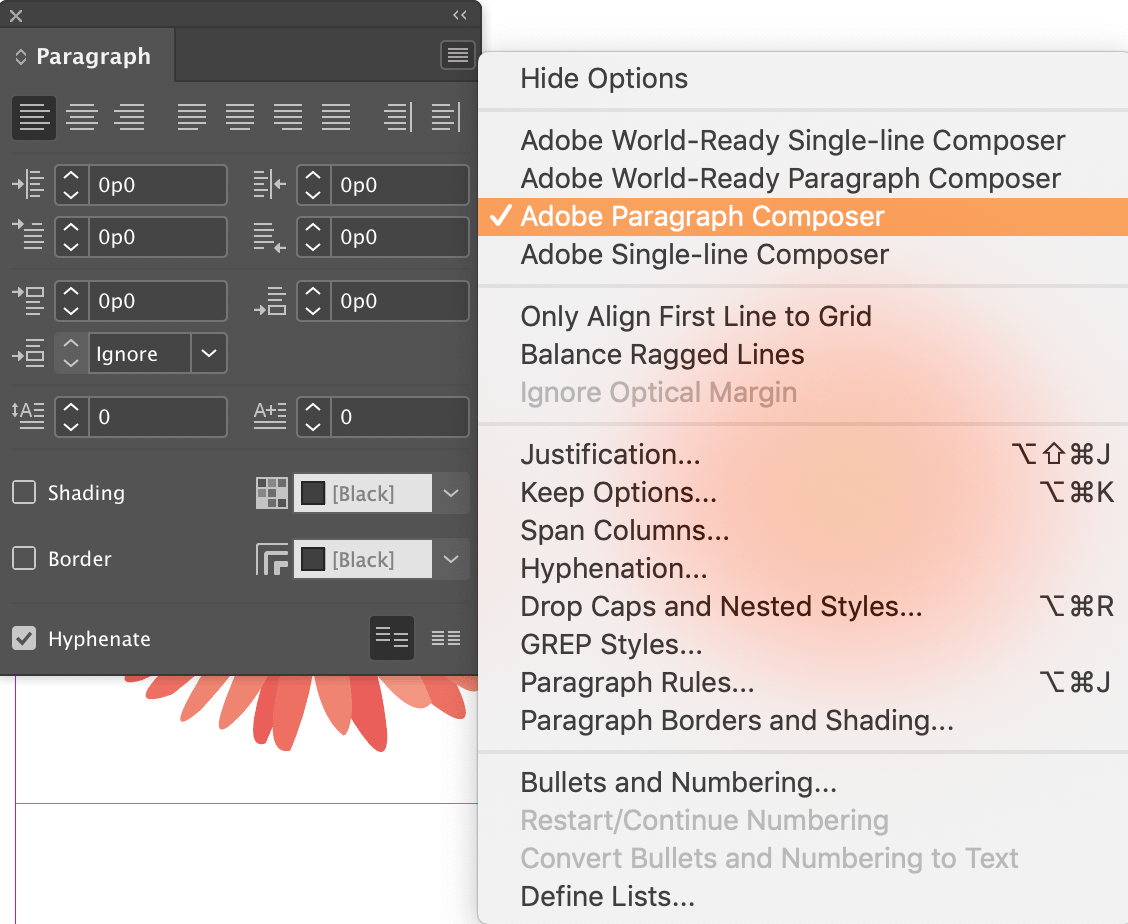Image resolution: width=1128 pixels, height=924 pixels.
Task: Click the paragraph border style icon
Action: point(271,559)
